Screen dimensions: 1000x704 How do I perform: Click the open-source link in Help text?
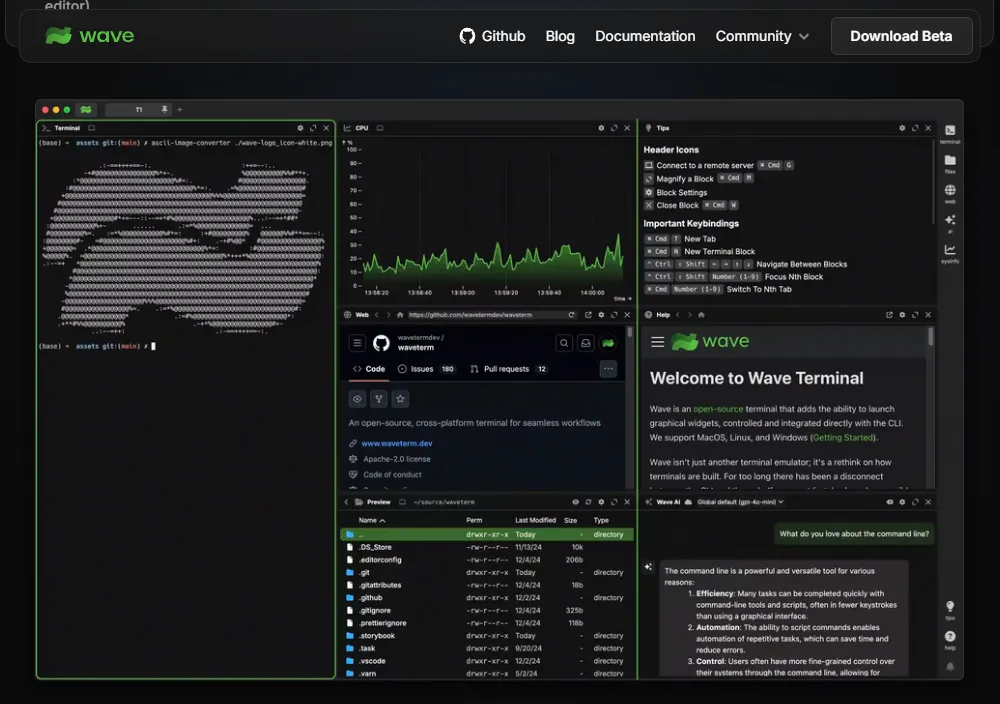(718, 409)
